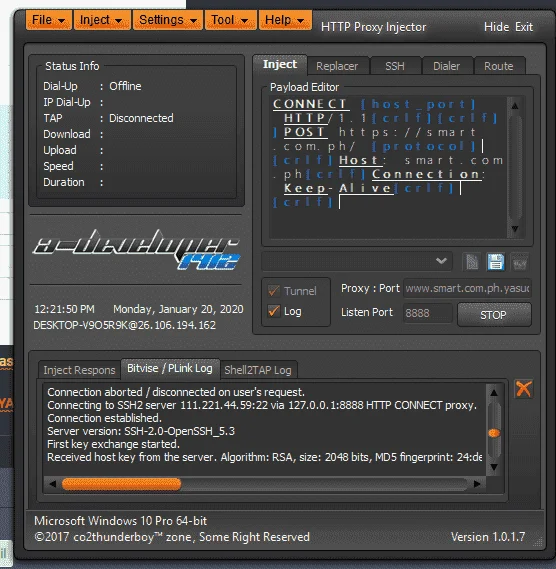
Task: Click the 'Received host key from the server' log line
Action: point(265,457)
